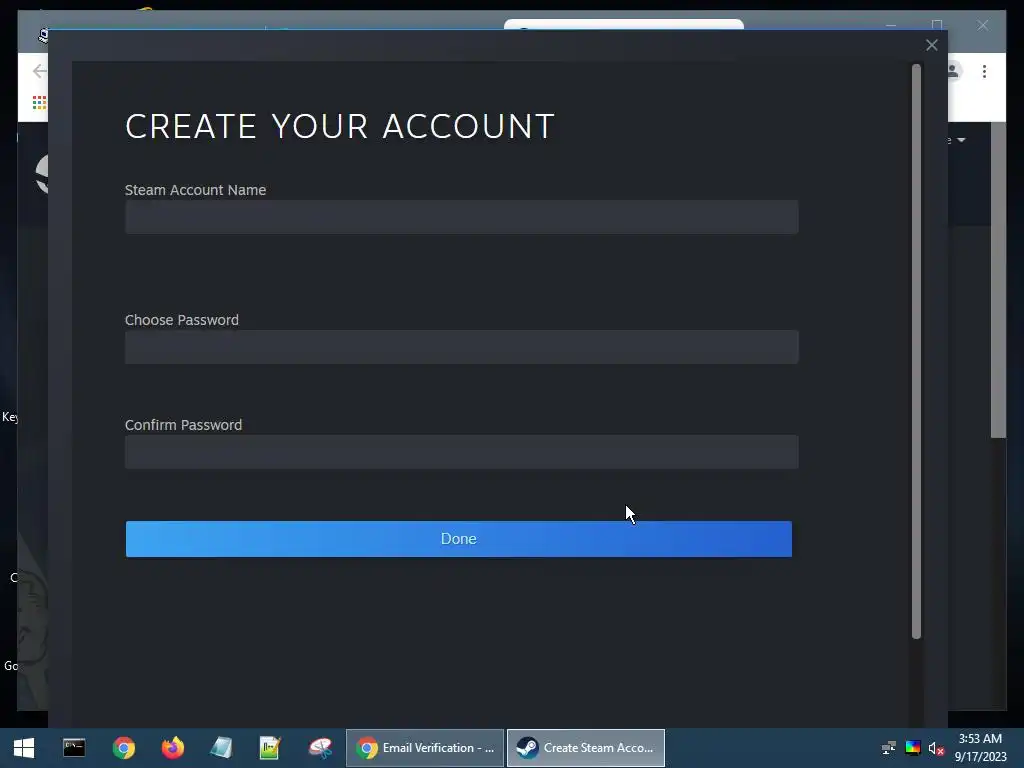Open the language dropdown arrow on the Steam page
1024x768 pixels.
coord(961,140)
